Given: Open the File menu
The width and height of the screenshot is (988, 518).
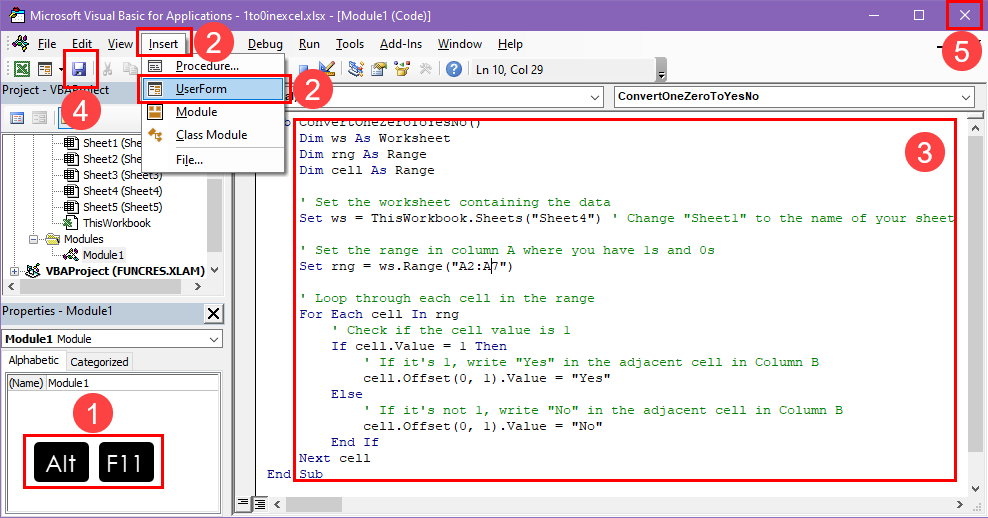Looking at the screenshot, I should 47,44.
